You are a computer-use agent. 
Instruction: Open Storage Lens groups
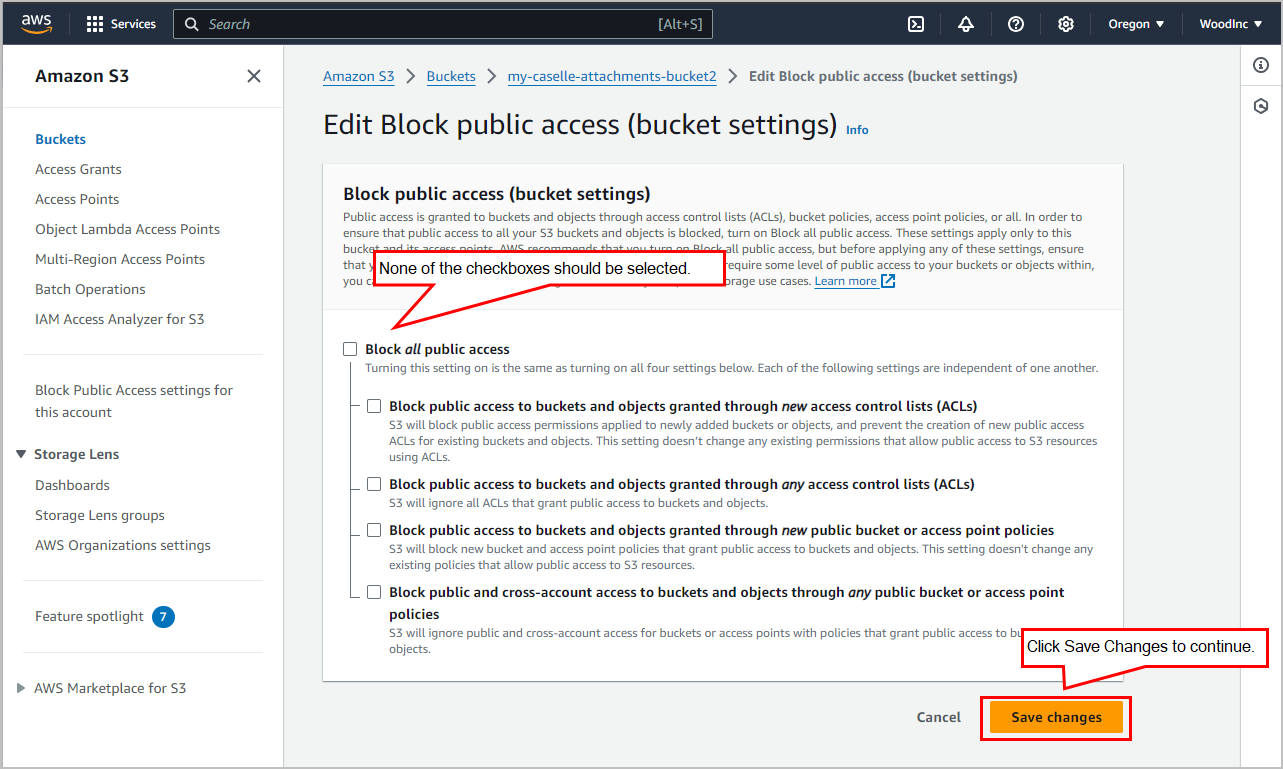point(100,515)
